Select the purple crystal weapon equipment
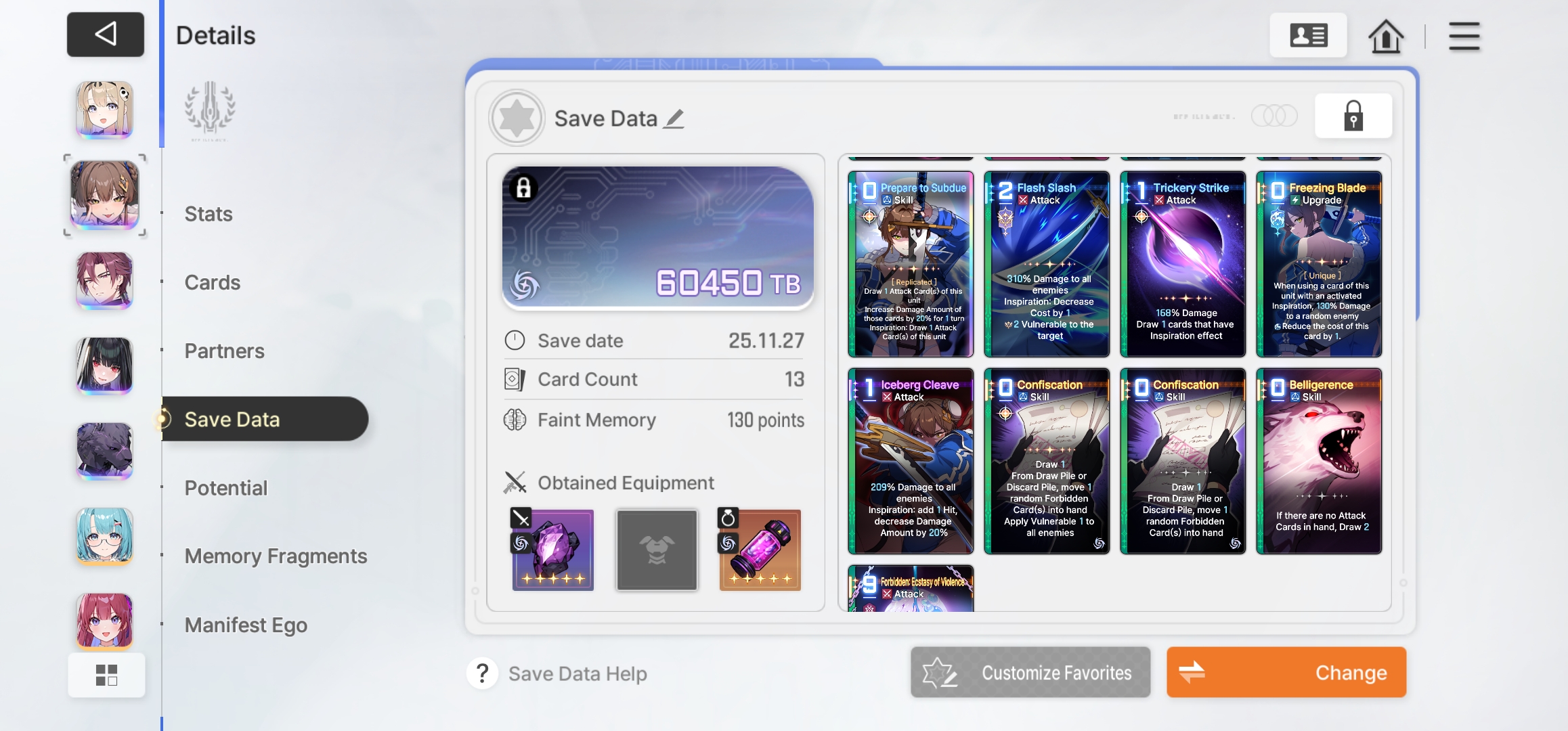This screenshot has height=731, width=1568. [x=552, y=550]
